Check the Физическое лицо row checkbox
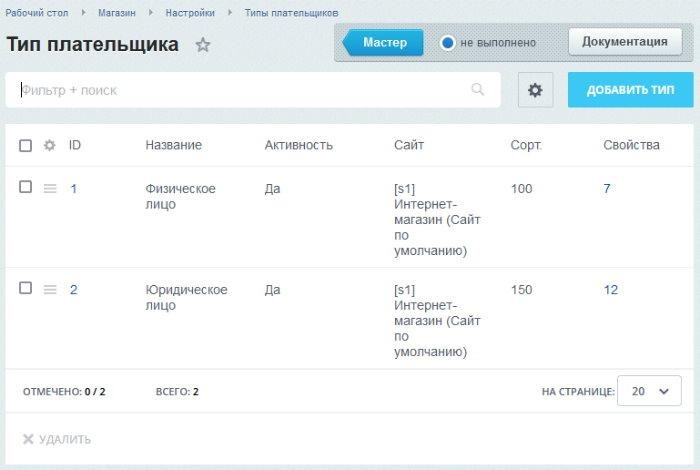 tap(25, 187)
